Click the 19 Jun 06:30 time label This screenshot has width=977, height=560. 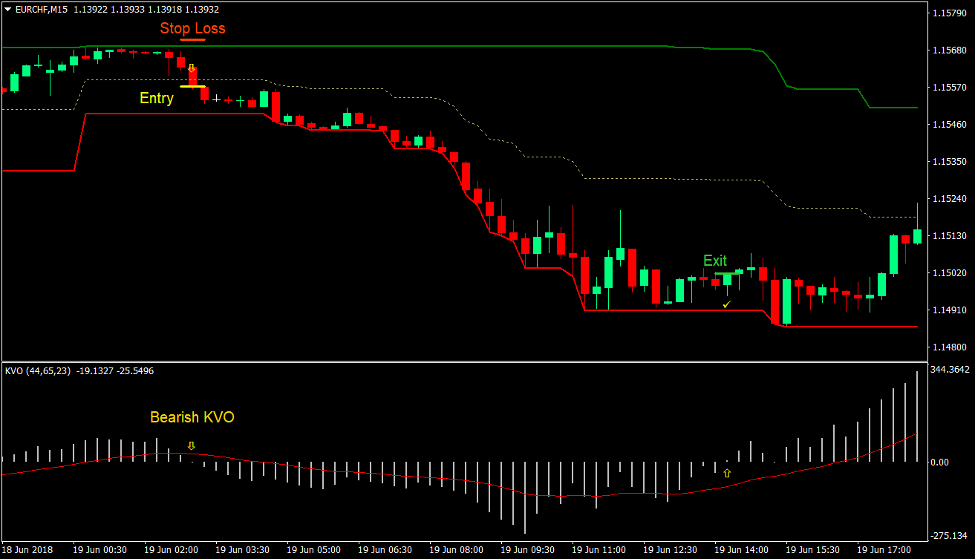[385, 550]
